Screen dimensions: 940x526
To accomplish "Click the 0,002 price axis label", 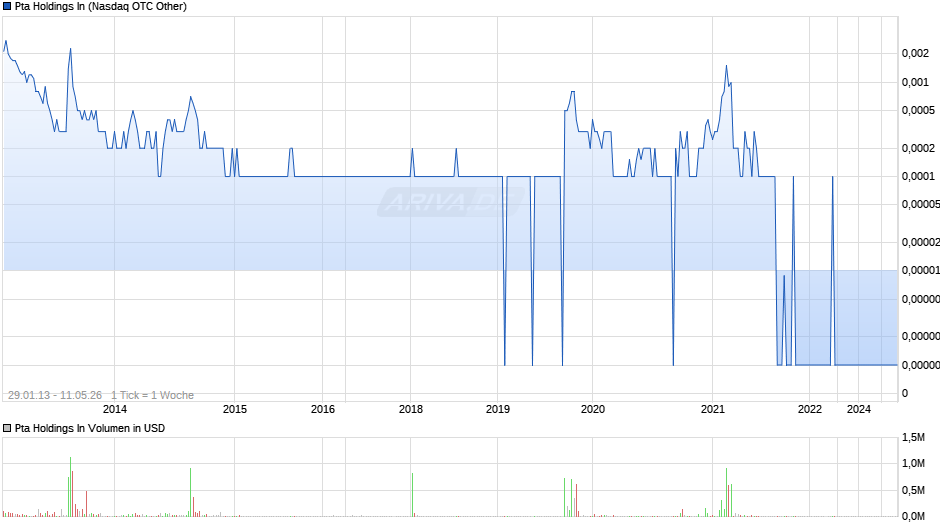I will (x=915, y=53).
